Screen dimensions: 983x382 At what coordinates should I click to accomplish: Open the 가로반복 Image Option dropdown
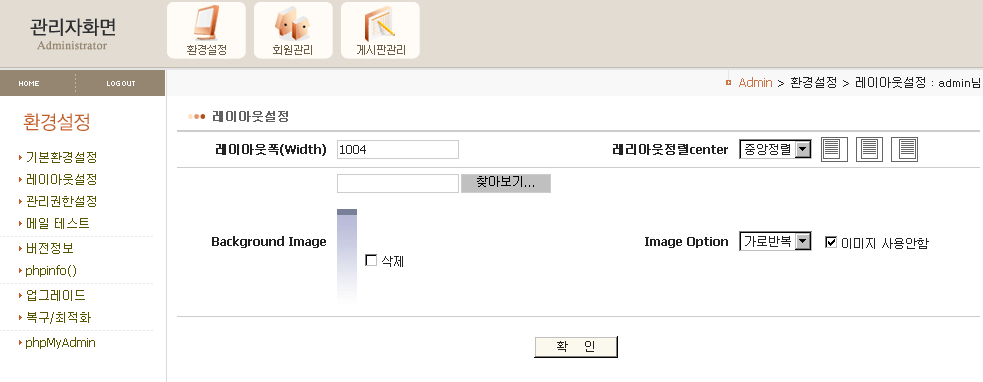click(x=775, y=241)
